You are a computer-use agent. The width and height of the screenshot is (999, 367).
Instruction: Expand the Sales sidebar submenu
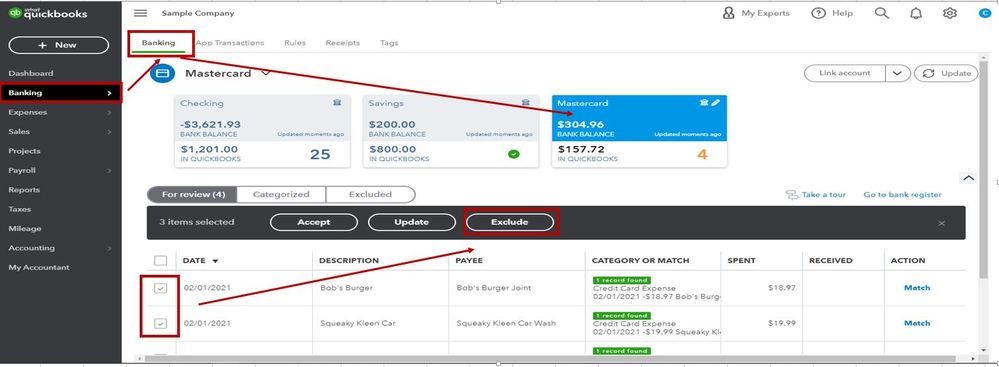[x=110, y=132]
